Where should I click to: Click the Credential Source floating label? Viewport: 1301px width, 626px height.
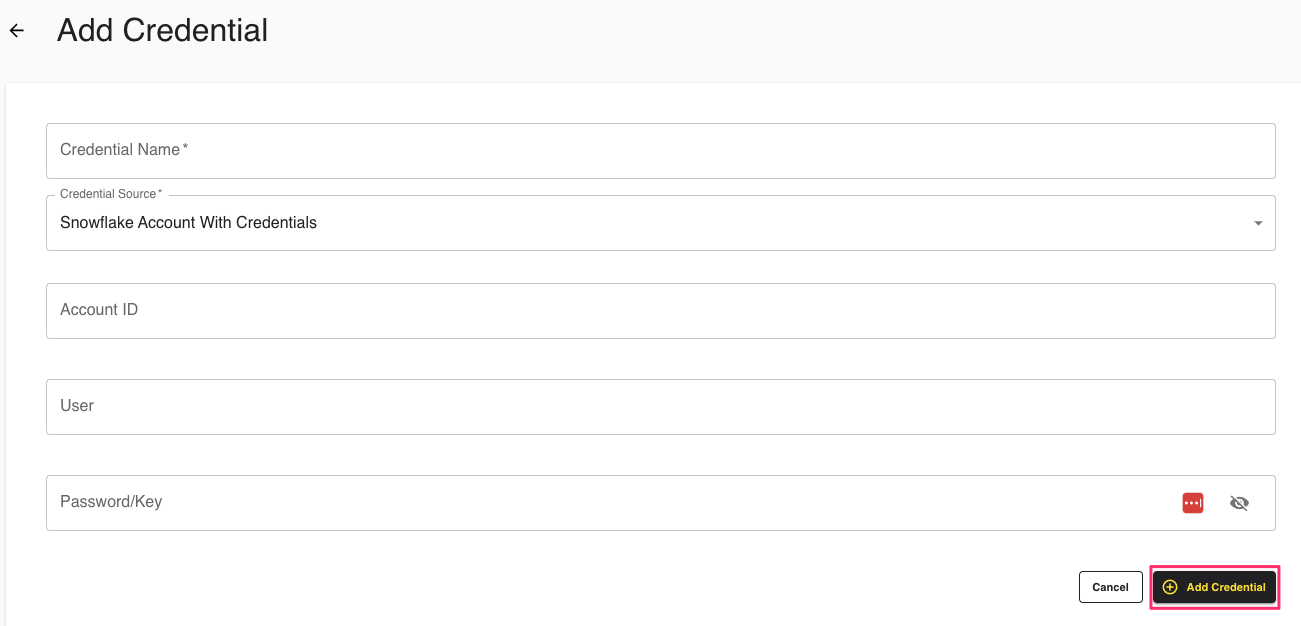click(x=108, y=194)
